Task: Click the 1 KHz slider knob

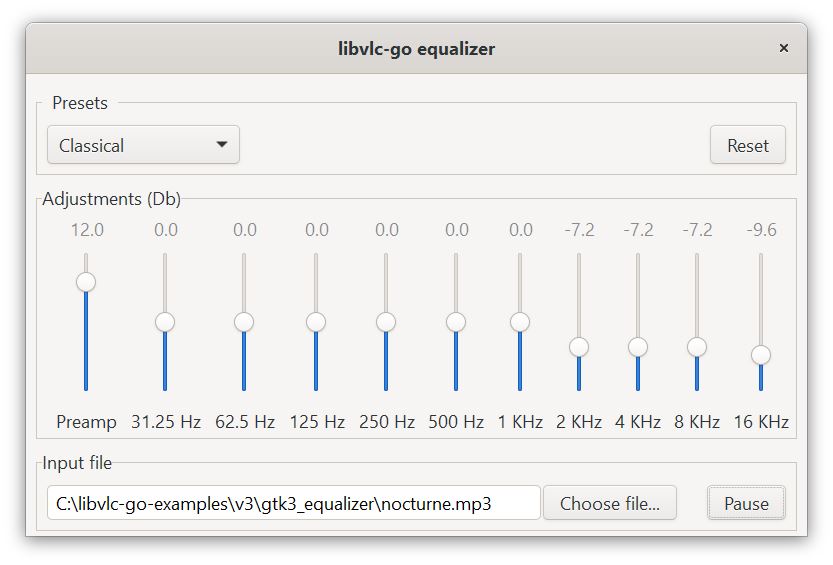Action: (520, 322)
